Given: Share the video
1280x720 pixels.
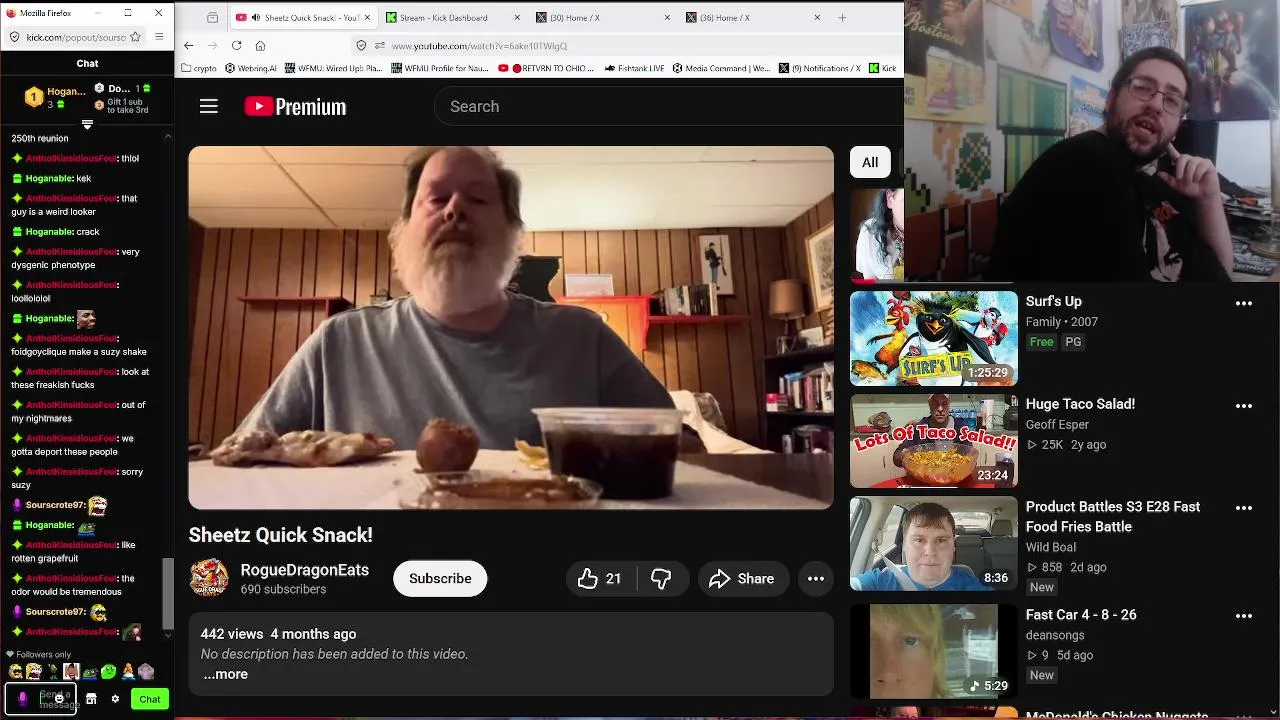Looking at the screenshot, I should (x=741, y=579).
